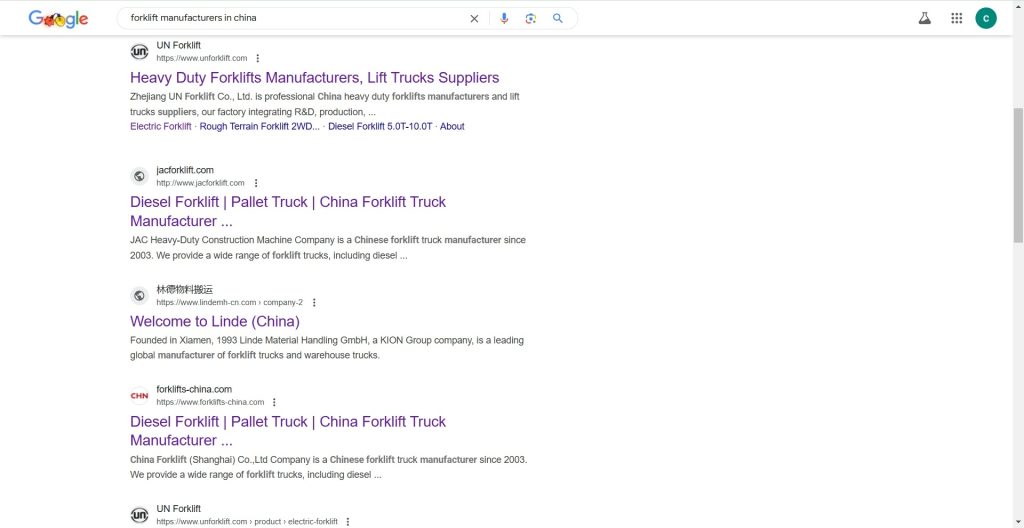Open Google account avatar C

[985, 18]
